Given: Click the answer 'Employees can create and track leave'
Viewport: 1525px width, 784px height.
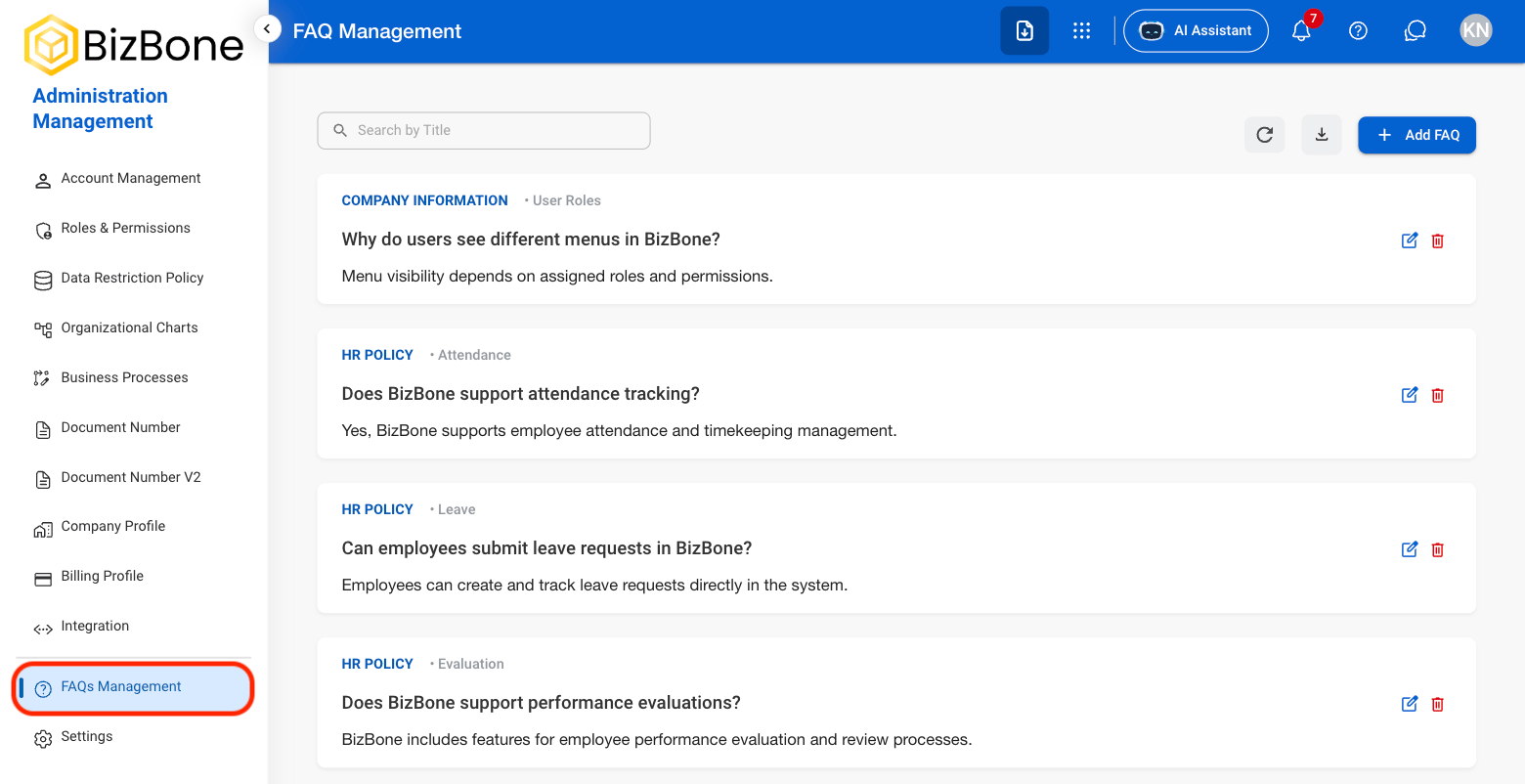Looking at the screenshot, I should click(x=594, y=586).
